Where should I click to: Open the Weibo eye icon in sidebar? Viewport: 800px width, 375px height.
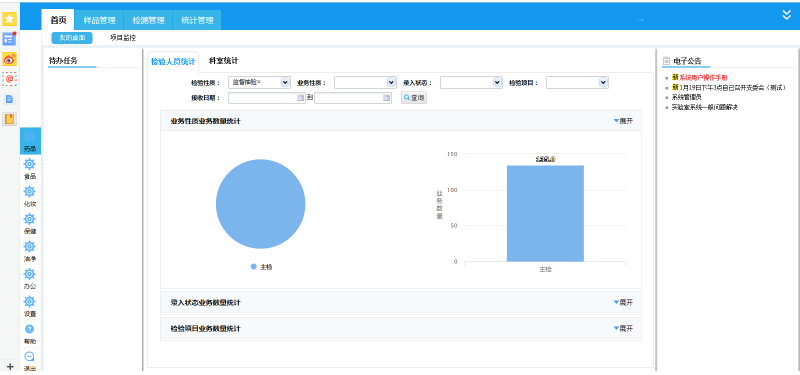click(9, 59)
